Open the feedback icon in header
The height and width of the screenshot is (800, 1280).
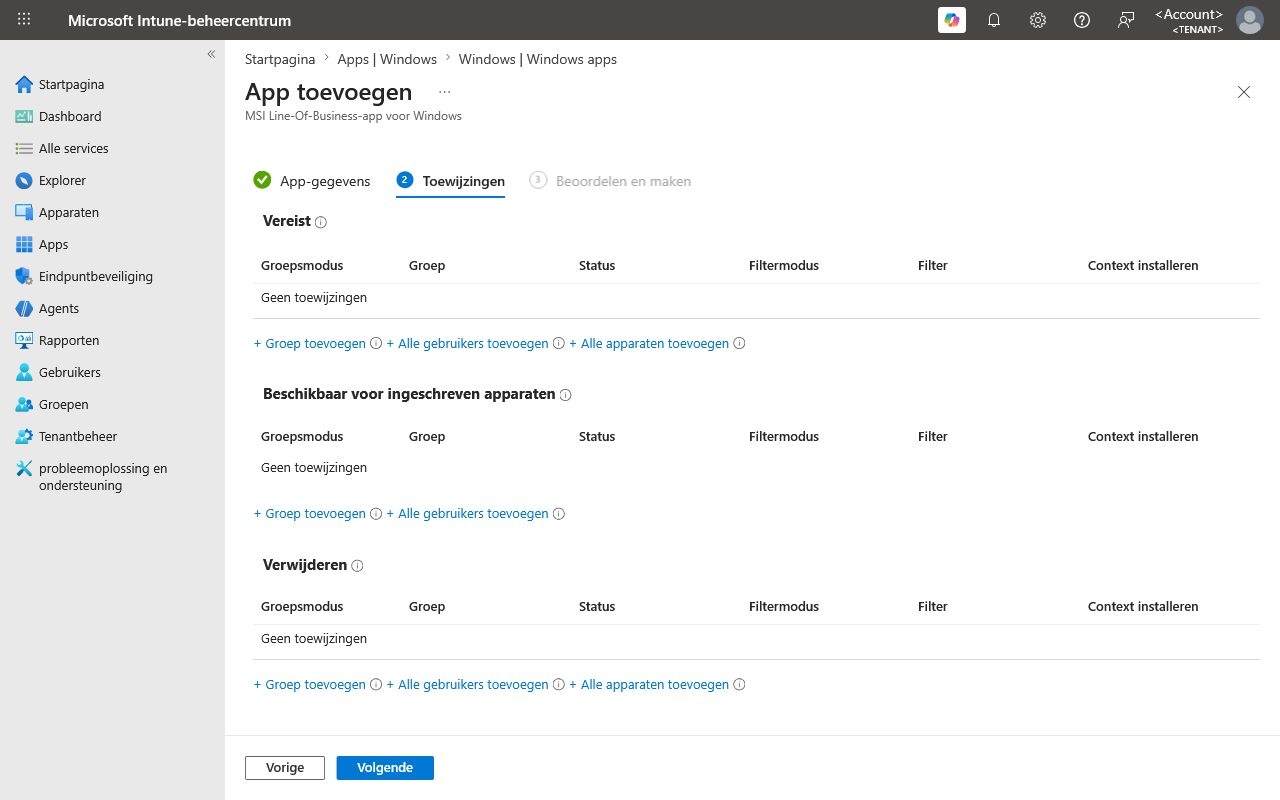1126,20
